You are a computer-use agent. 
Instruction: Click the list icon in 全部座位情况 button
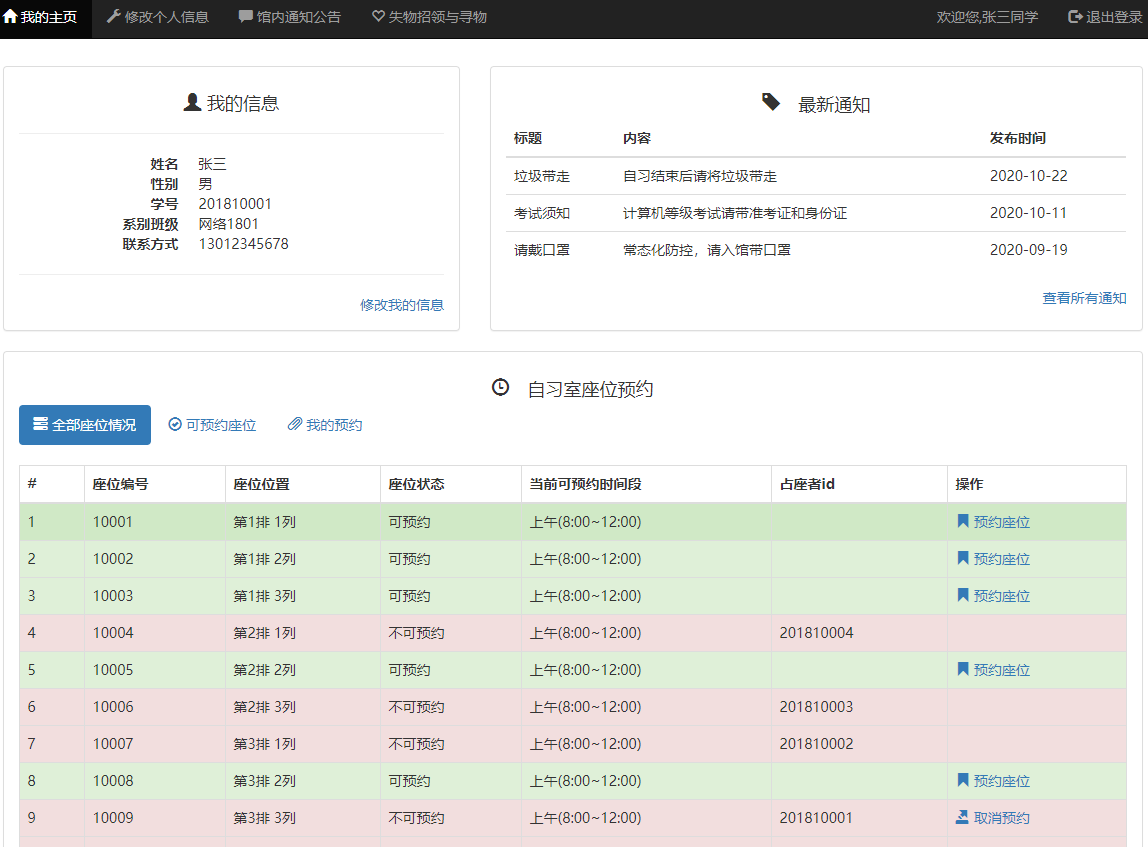coord(40,424)
